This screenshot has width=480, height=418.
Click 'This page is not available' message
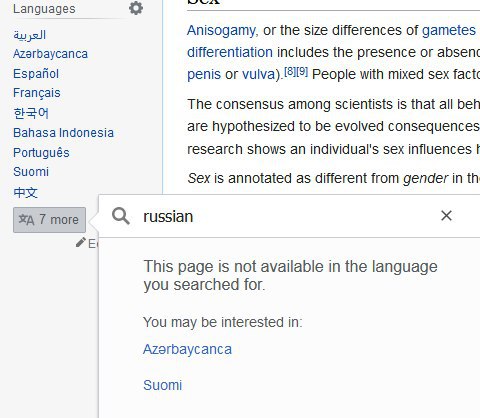pos(290,275)
